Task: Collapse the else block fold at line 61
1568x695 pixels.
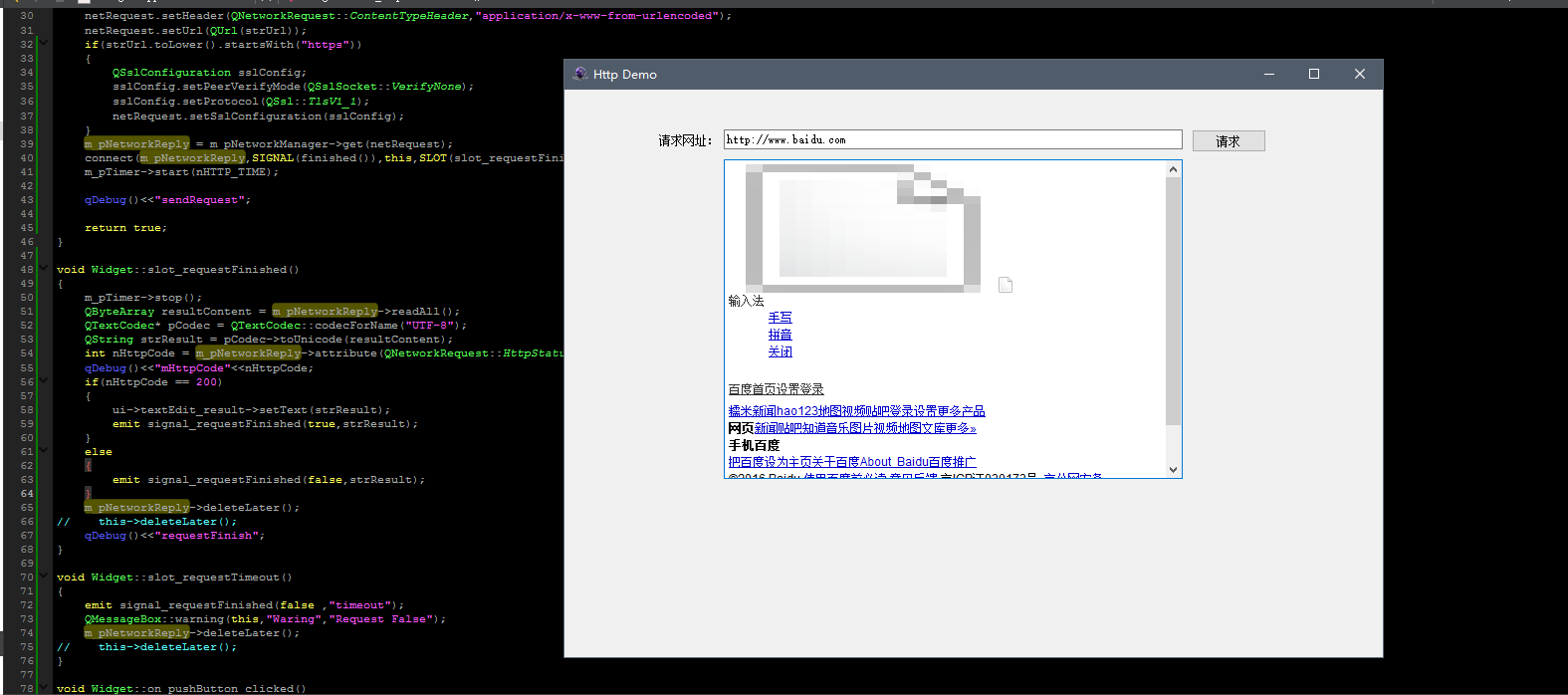Action: (44, 451)
